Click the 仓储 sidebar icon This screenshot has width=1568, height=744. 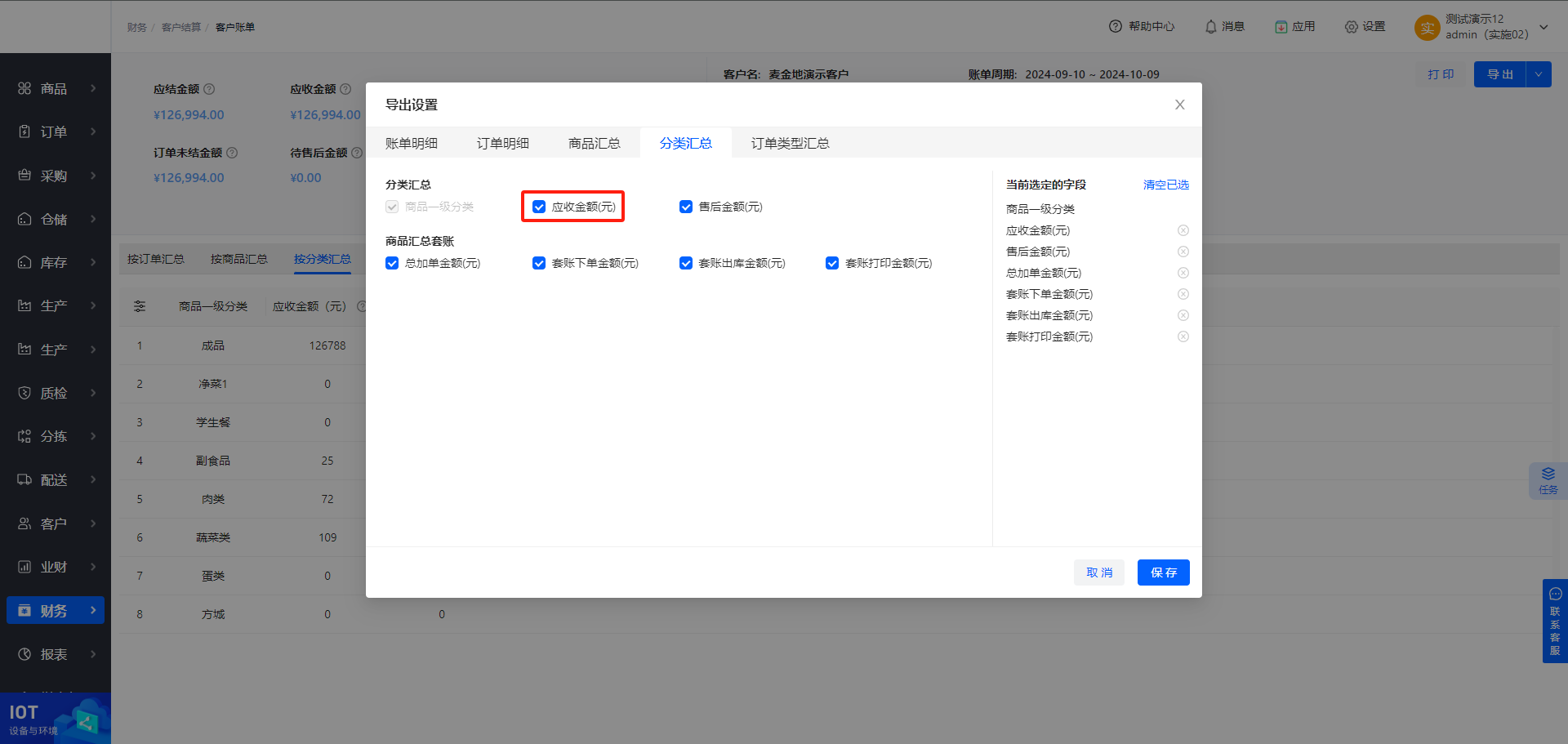point(24,219)
